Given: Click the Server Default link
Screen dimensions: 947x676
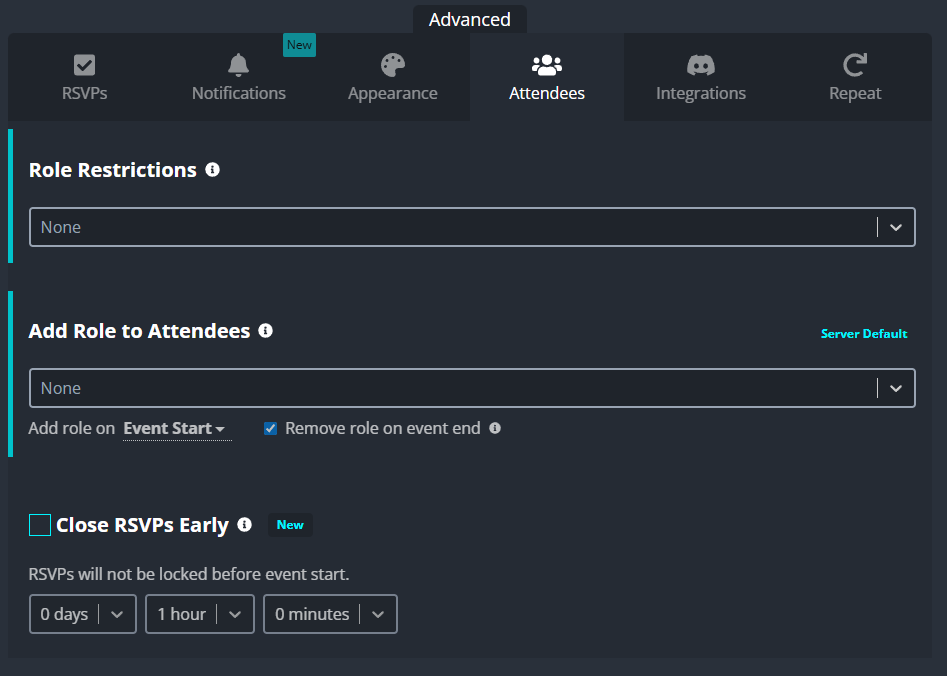Looking at the screenshot, I should (864, 333).
